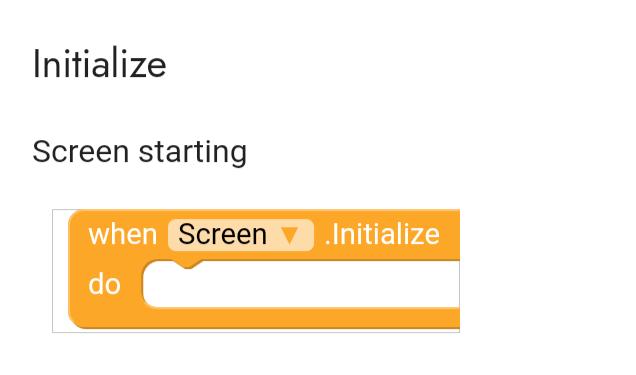Click the word 'Screen' in the description line
This screenshot has height=375, width=636.
click(80, 152)
